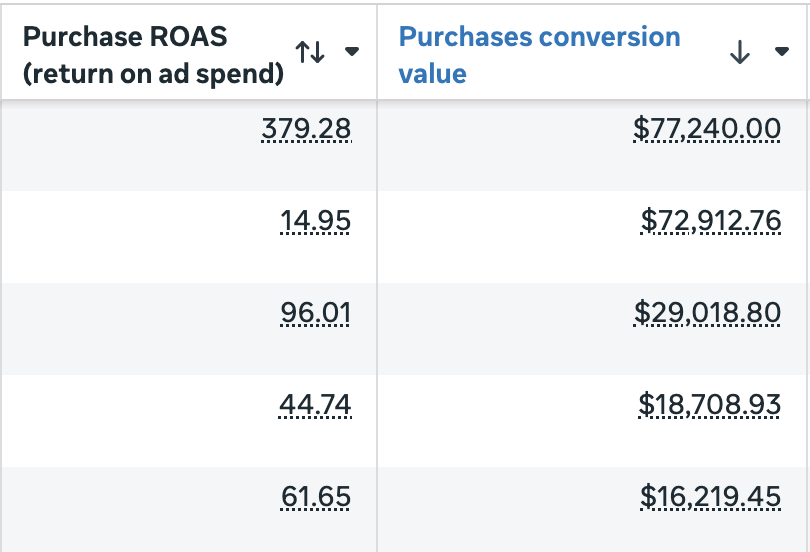
Task: Select the 14.95 ROAS value
Action: (315, 221)
